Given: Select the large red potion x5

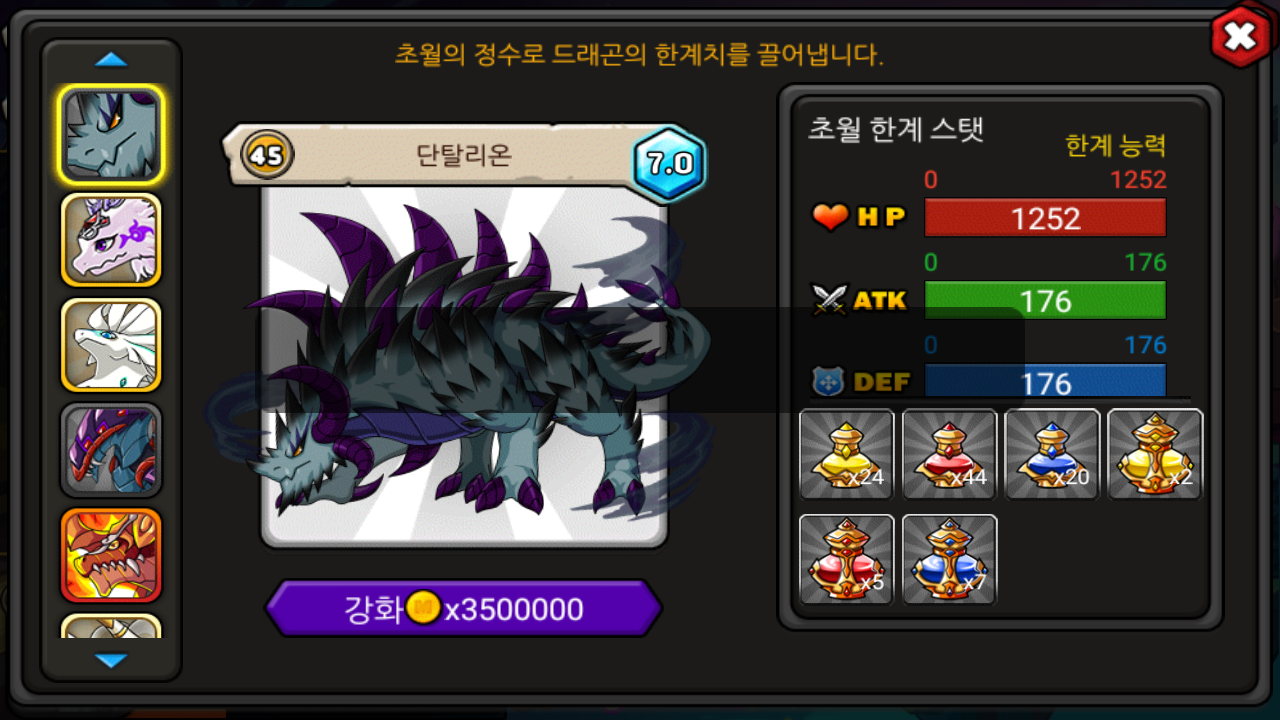Looking at the screenshot, I should point(847,559).
